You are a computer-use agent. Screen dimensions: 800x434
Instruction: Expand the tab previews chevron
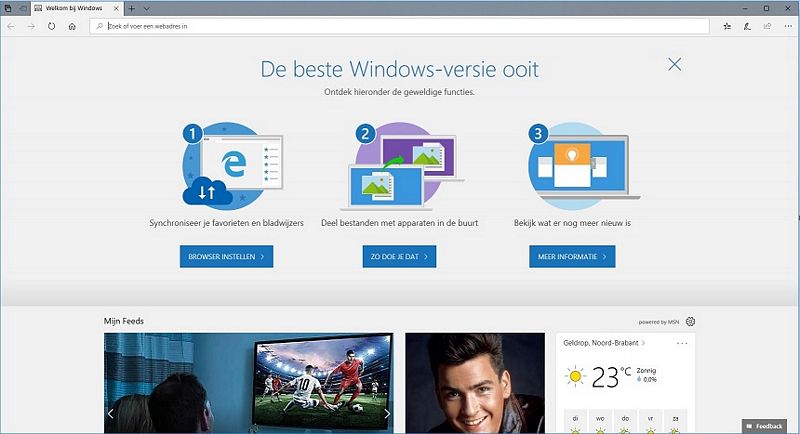click(x=146, y=9)
